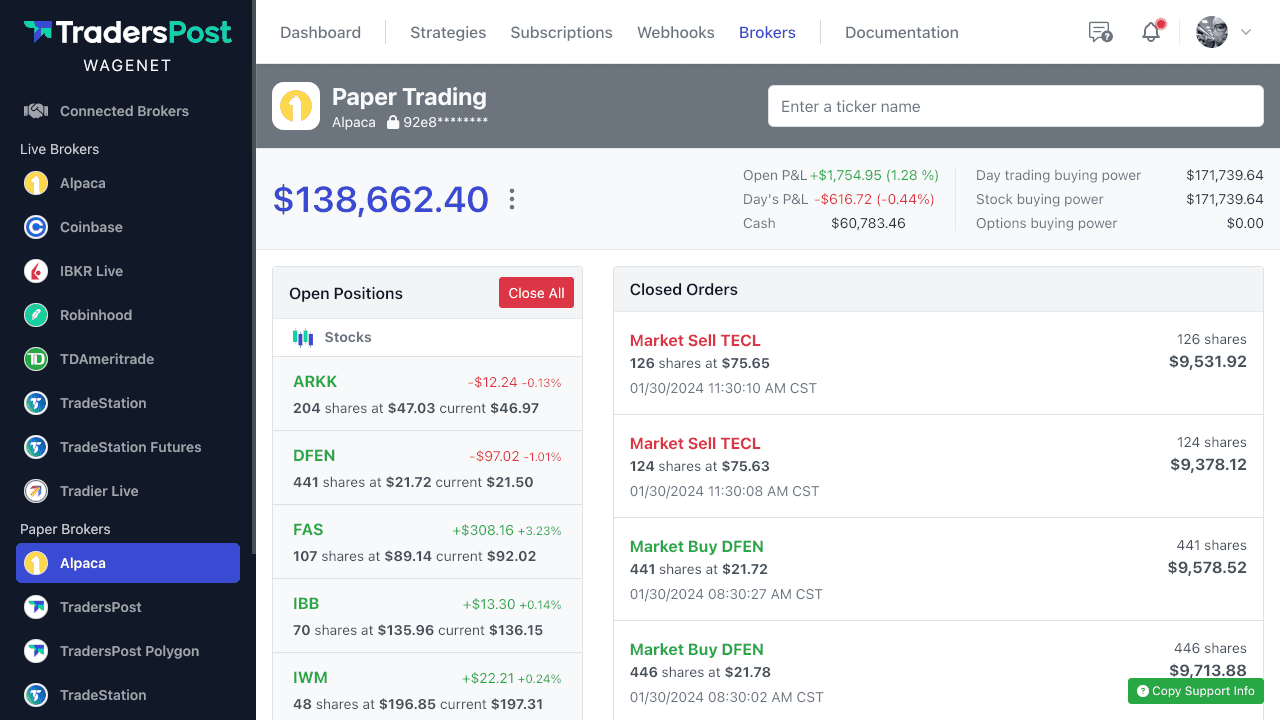This screenshot has width=1280, height=720.
Task: Click the paper Alpaca broker icon
Action: tap(36, 563)
